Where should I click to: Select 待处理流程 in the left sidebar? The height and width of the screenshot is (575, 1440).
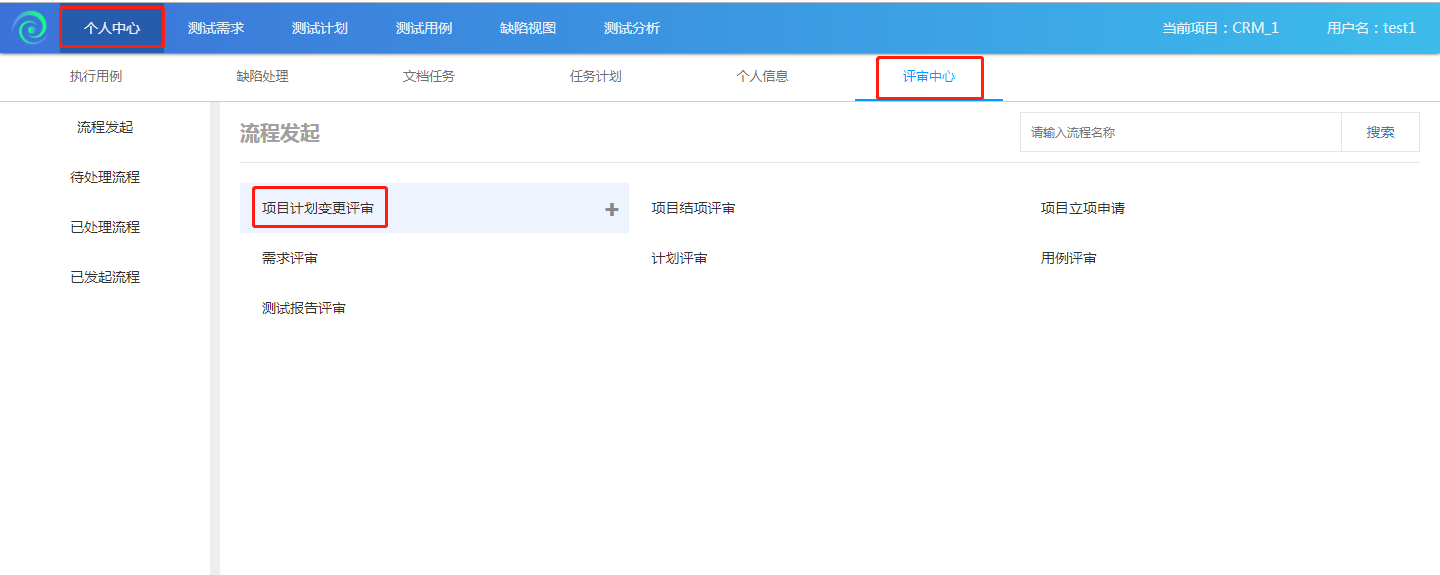(x=105, y=177)
